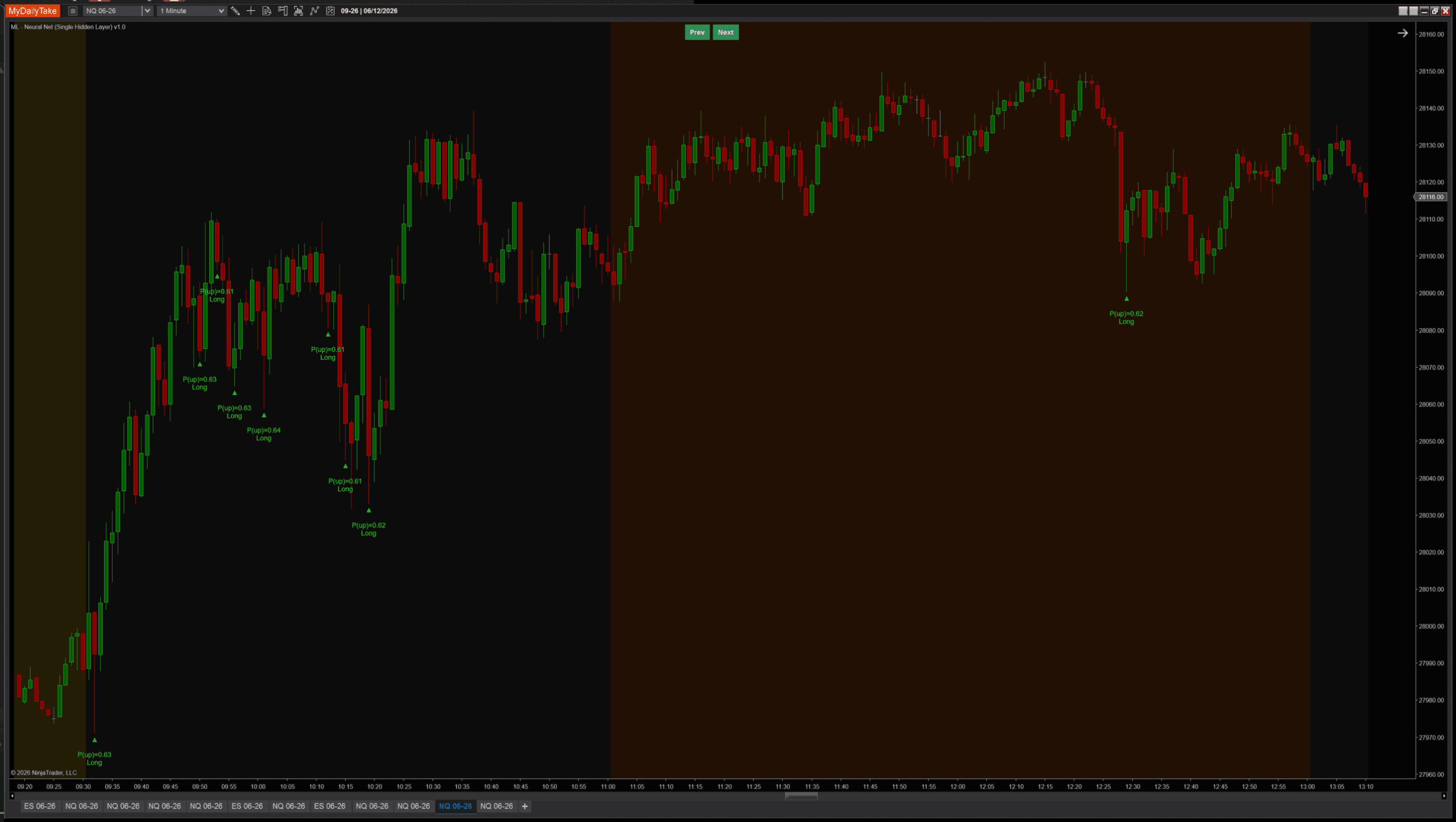Image resolution: width=1456 pixels, height=822 pixels.
Task: Click the © 2026 NinjaTrader, LLC text
Action: point(44,773)
